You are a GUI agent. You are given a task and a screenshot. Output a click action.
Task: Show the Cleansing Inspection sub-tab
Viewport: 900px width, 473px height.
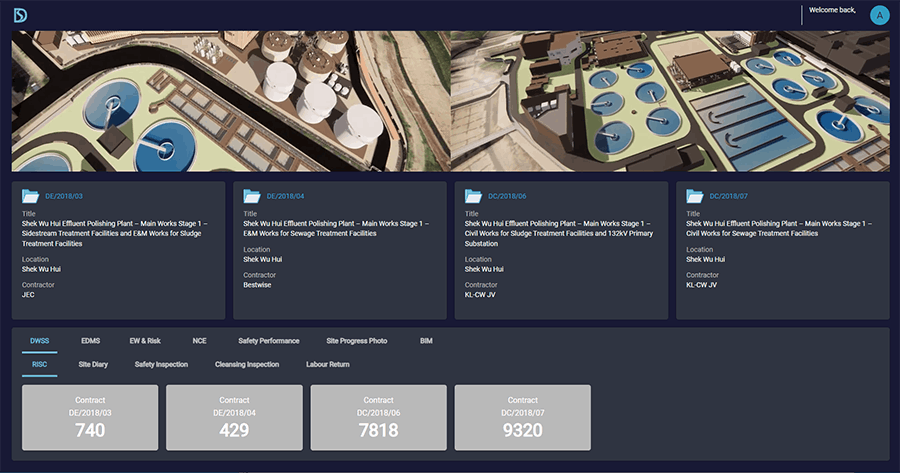pos(246,365)
